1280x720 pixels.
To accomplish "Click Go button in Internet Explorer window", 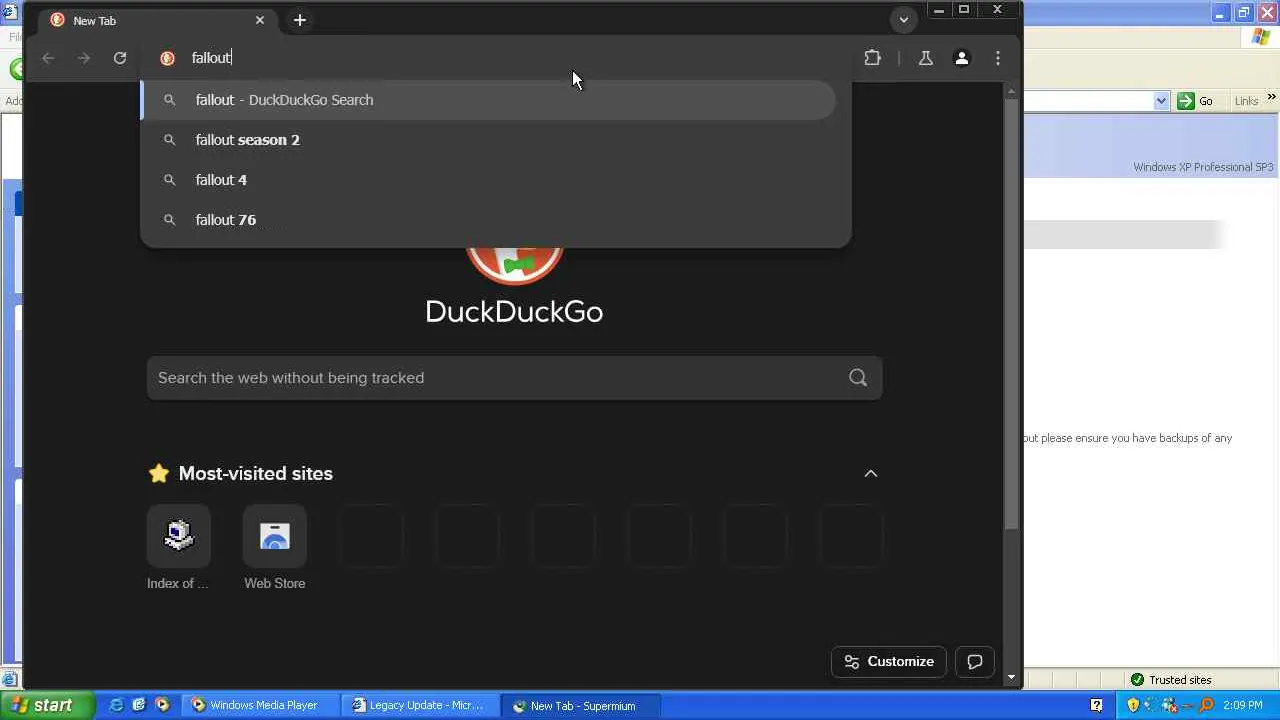I will (1196, 101).
